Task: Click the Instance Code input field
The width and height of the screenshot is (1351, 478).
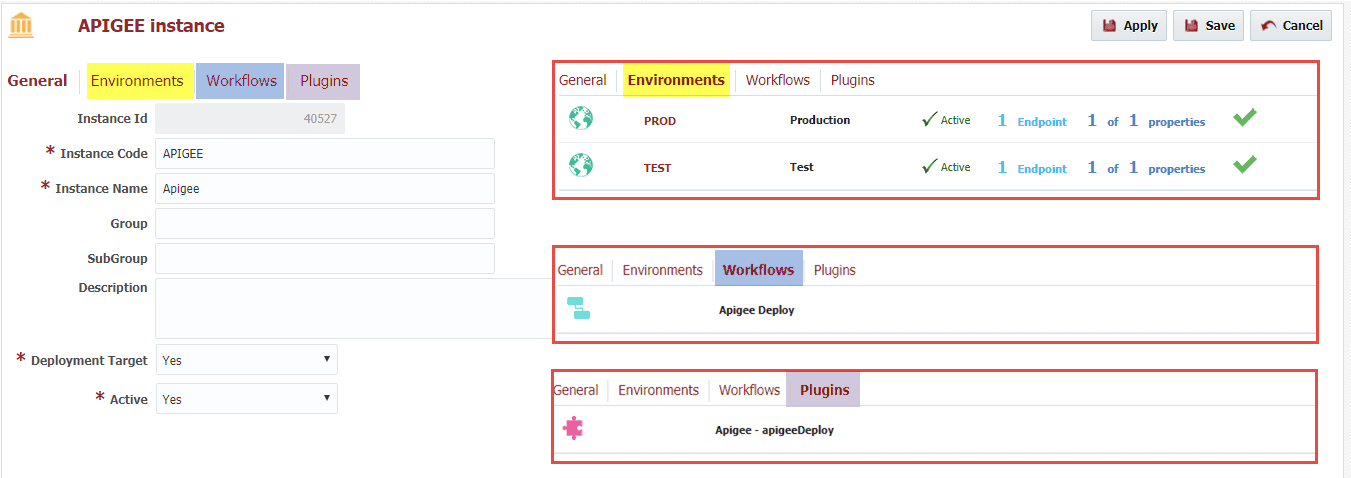Action: tap(325, 154)
